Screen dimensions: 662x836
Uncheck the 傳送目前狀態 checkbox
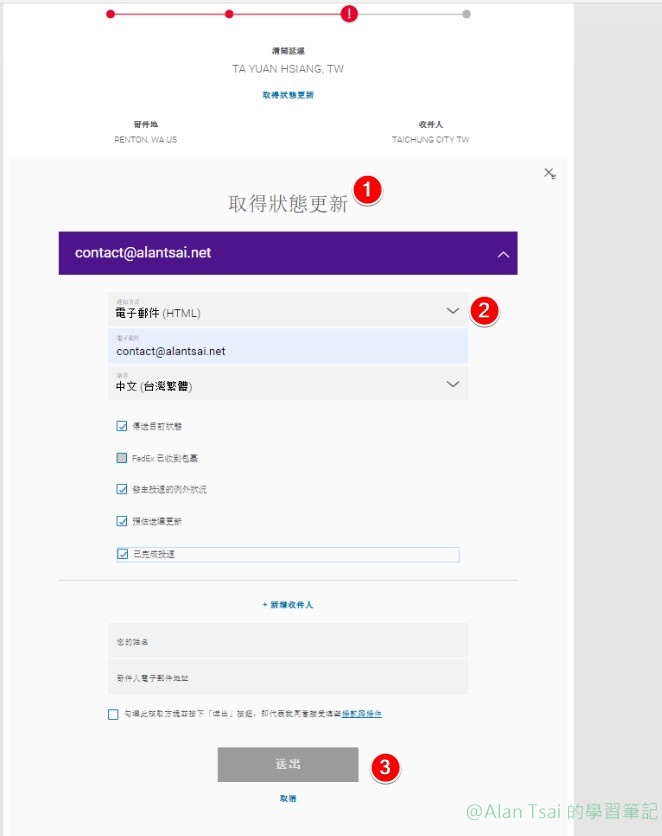point(122,426)
